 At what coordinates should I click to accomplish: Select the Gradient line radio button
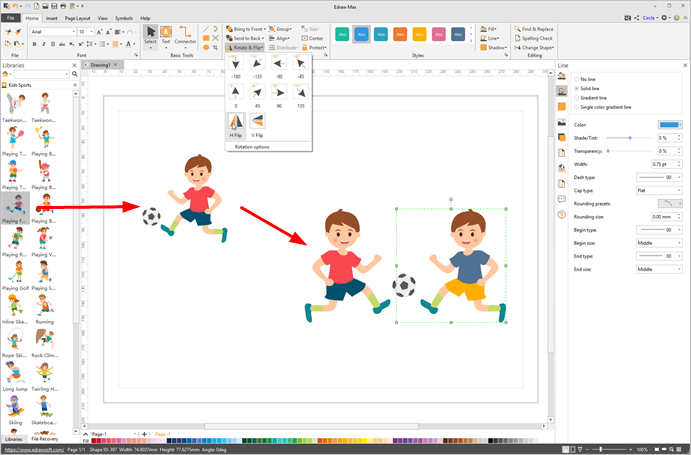576,98
